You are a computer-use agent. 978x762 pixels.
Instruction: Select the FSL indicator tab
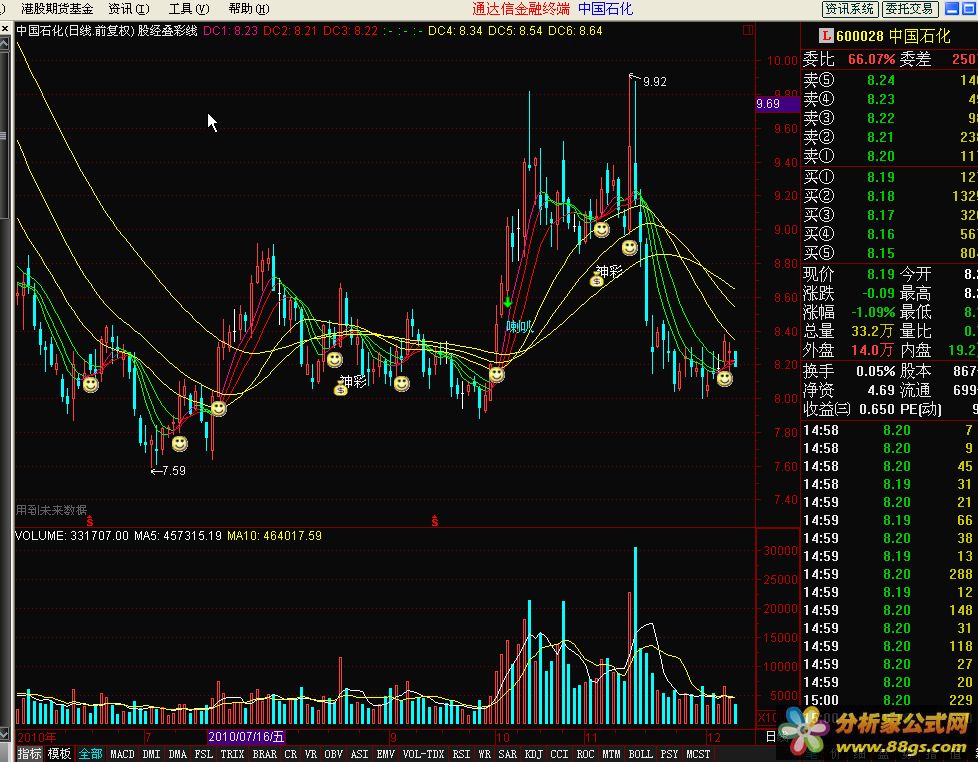[203, 754]
